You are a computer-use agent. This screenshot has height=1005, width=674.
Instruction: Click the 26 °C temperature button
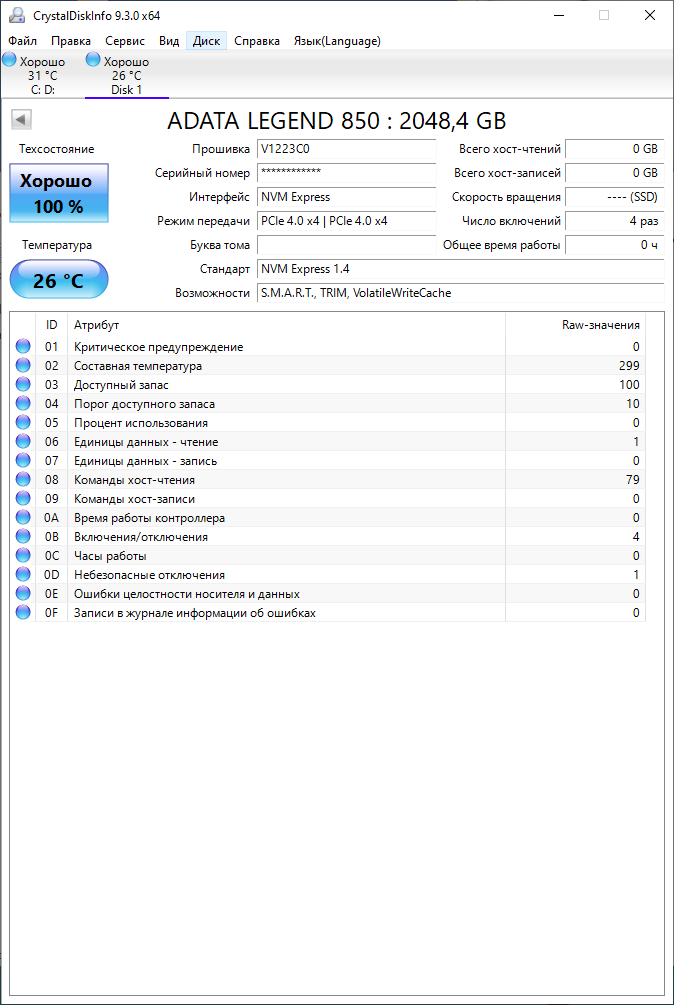[59, 279]
